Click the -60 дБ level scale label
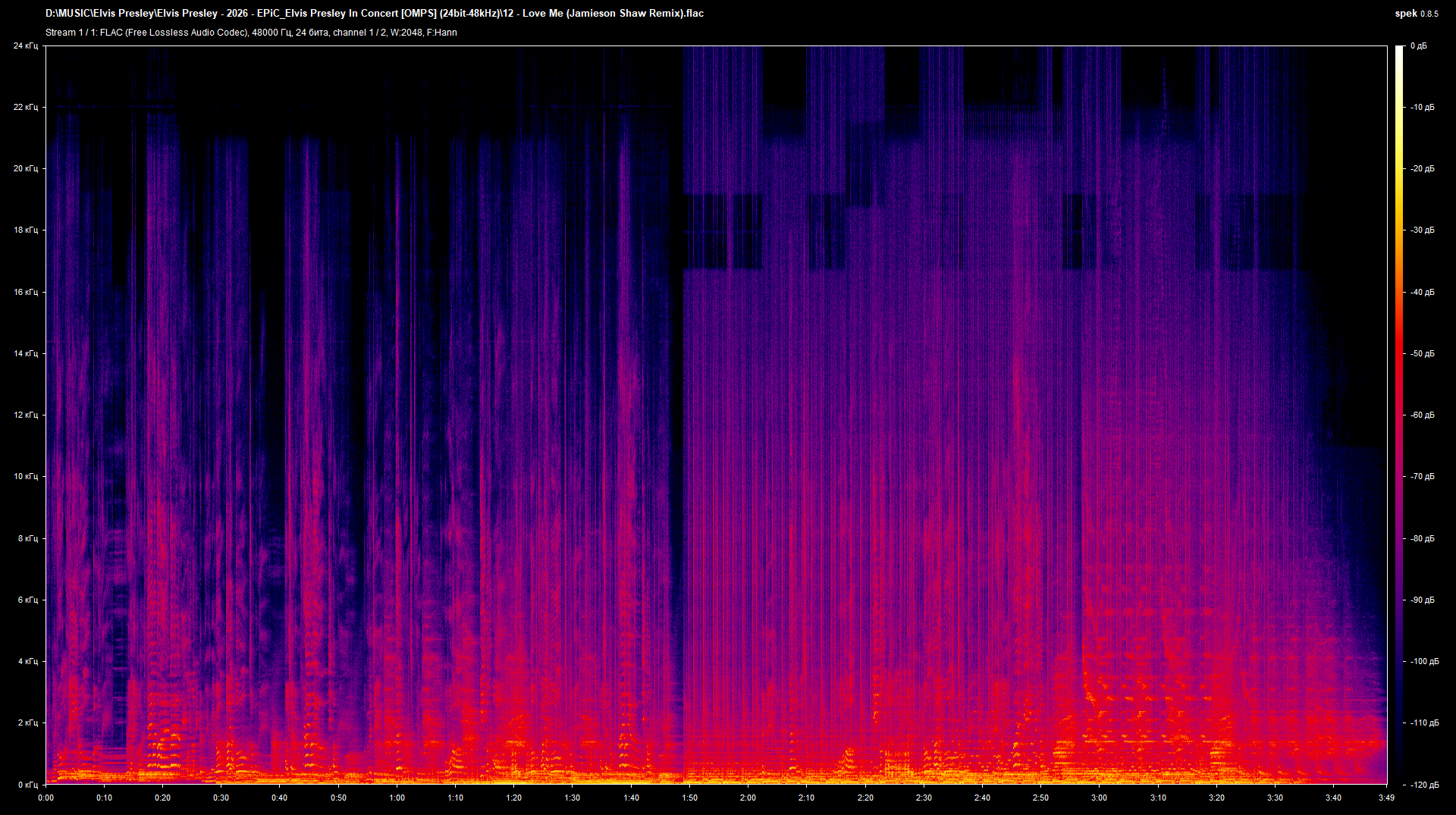 [1423, 415]
